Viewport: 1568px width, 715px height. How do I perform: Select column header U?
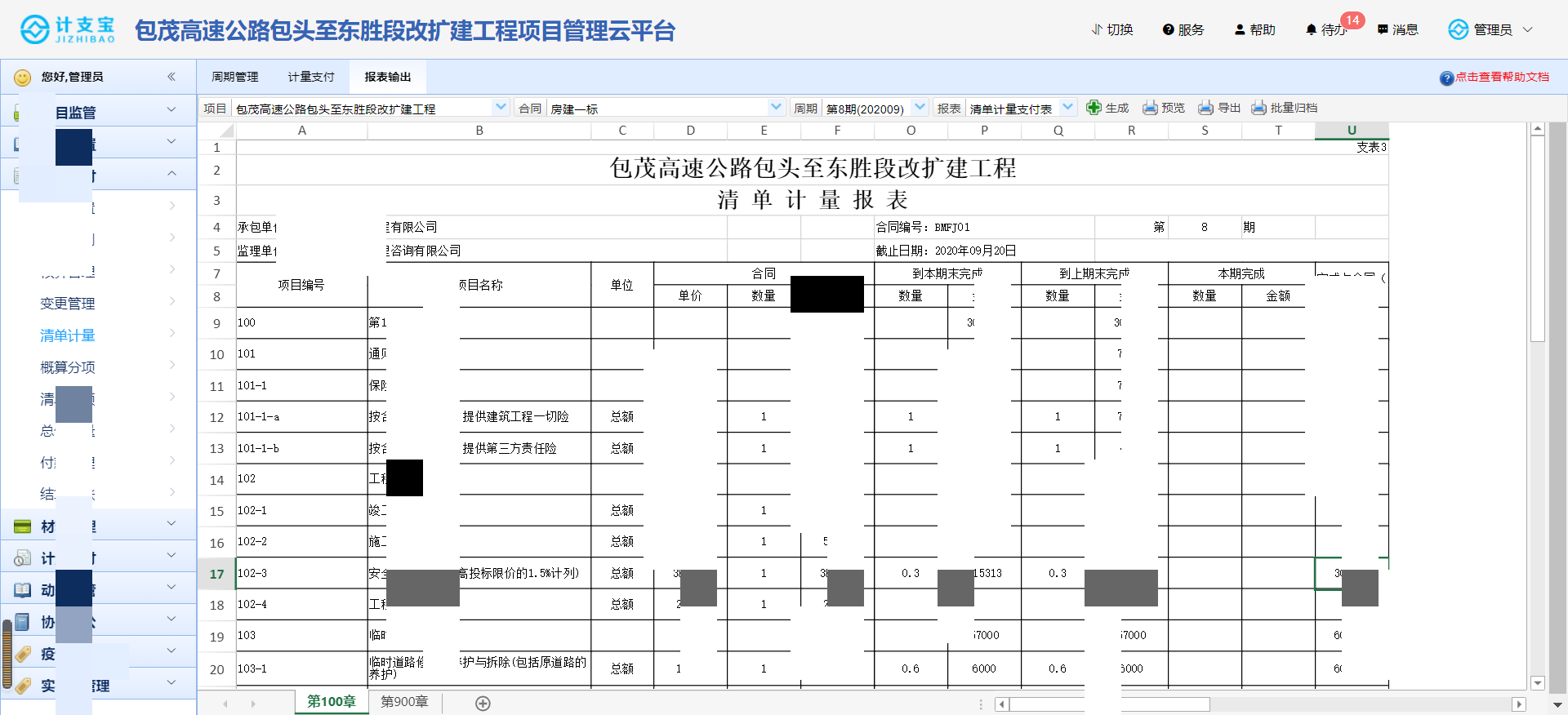click(1352, 131)
